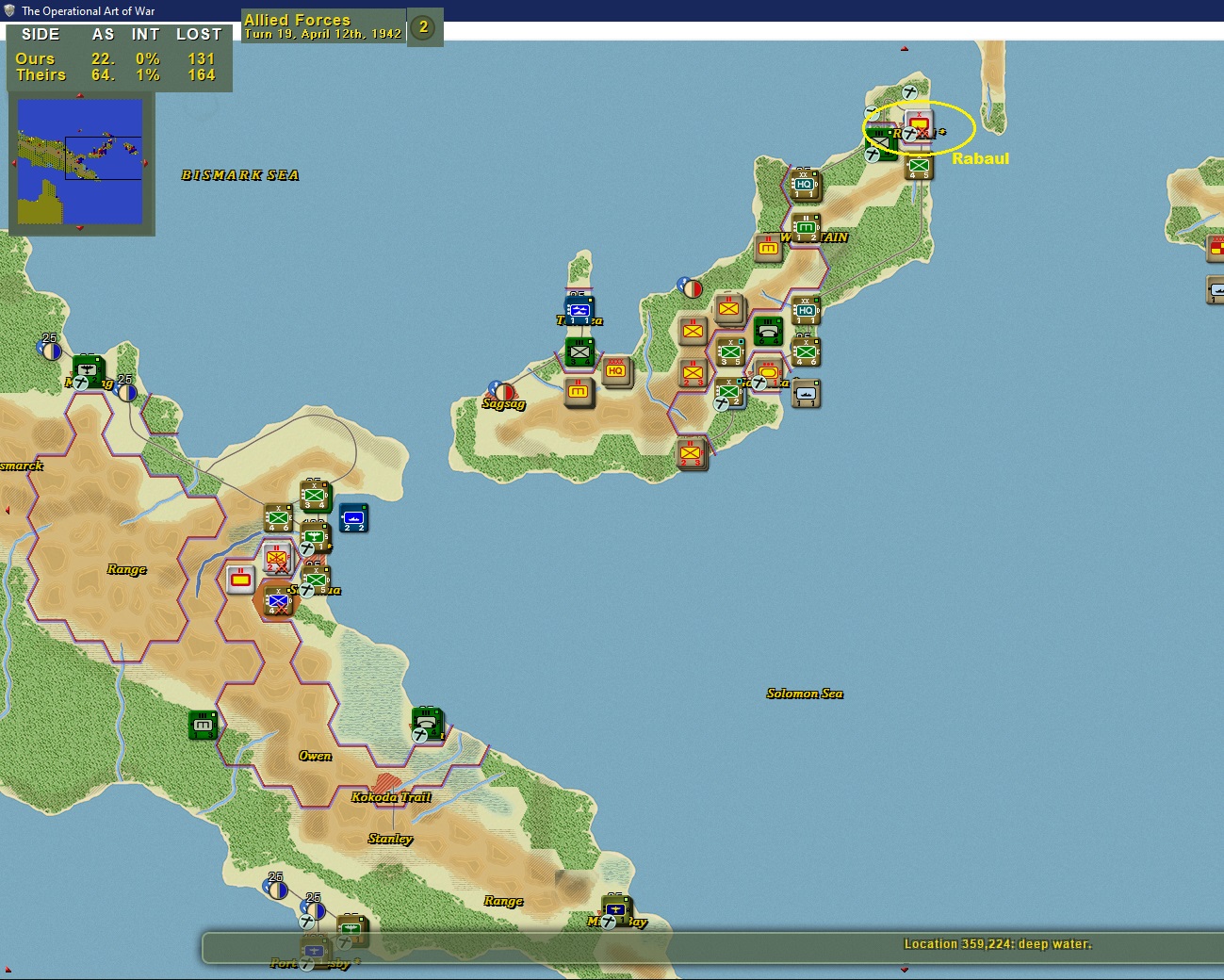This screenshot has width=1224, height=980.
Task: Click the Allied Forces turn date banner
Action: coord(323,25)
